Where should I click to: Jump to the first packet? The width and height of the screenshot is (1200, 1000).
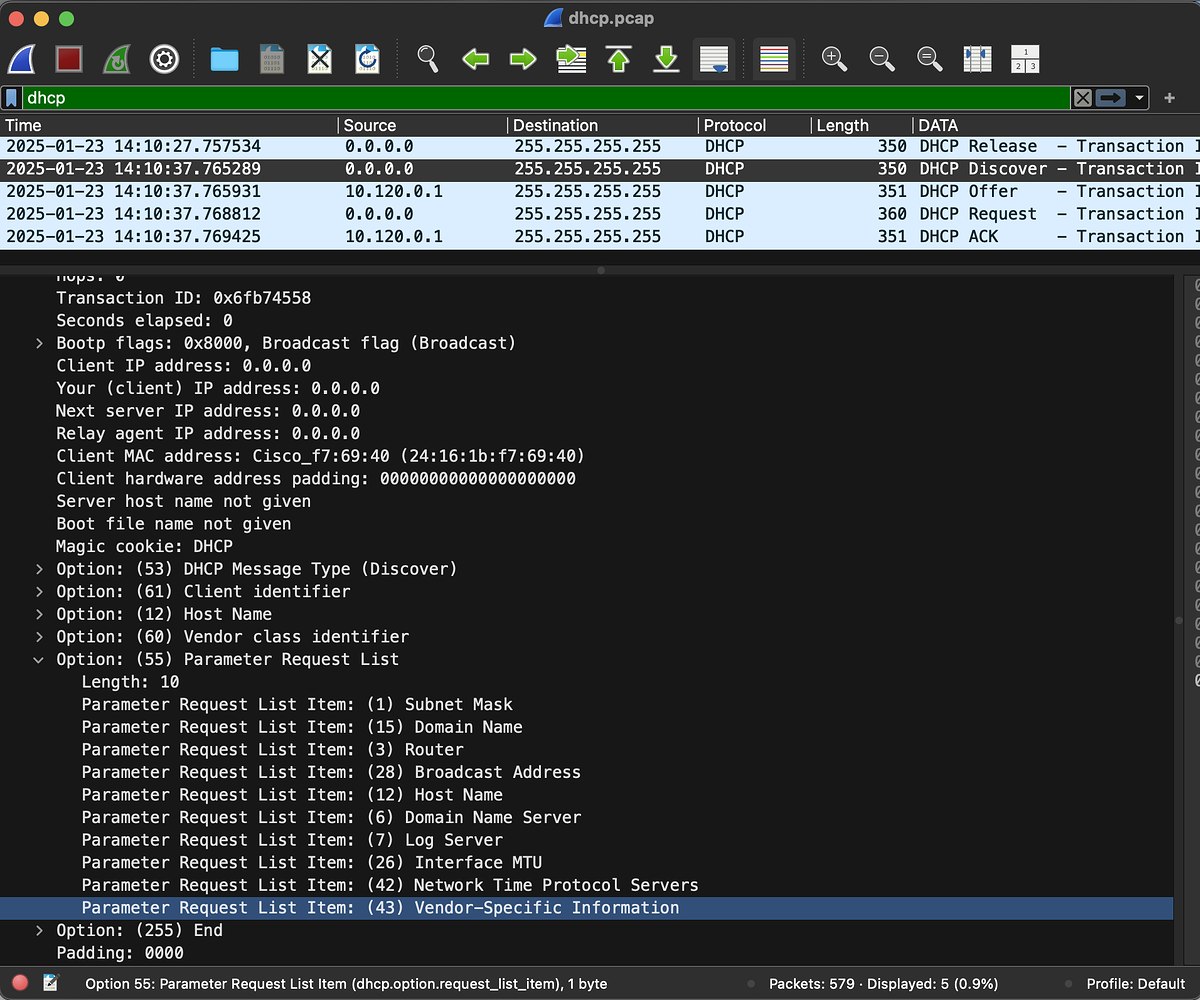click(x=619, y=59)
